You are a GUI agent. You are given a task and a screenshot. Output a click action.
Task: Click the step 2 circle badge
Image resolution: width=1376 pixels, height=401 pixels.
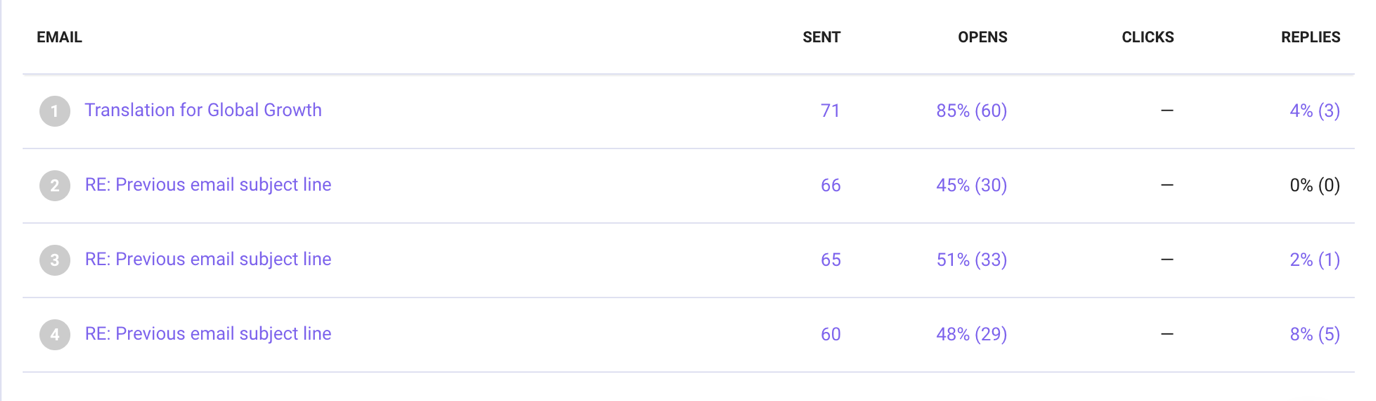(55, 185)
